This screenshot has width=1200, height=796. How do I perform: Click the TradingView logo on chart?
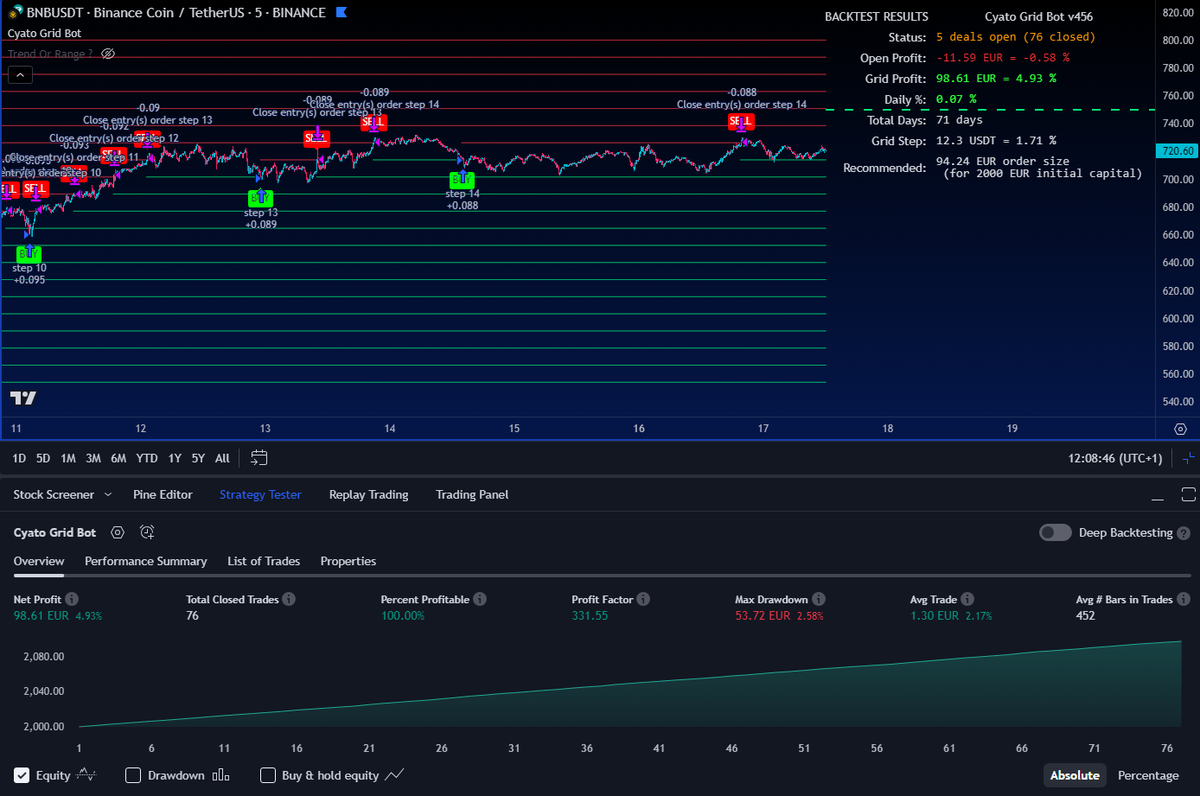tap(23, 398)
